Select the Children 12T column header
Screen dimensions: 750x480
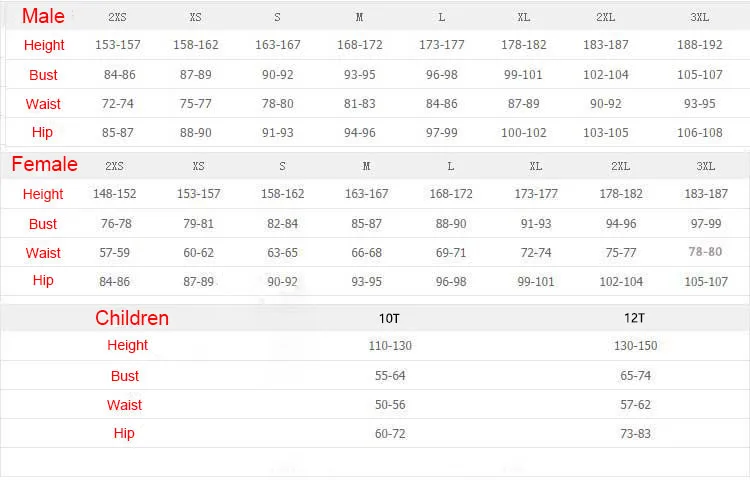tap(634, 318)
